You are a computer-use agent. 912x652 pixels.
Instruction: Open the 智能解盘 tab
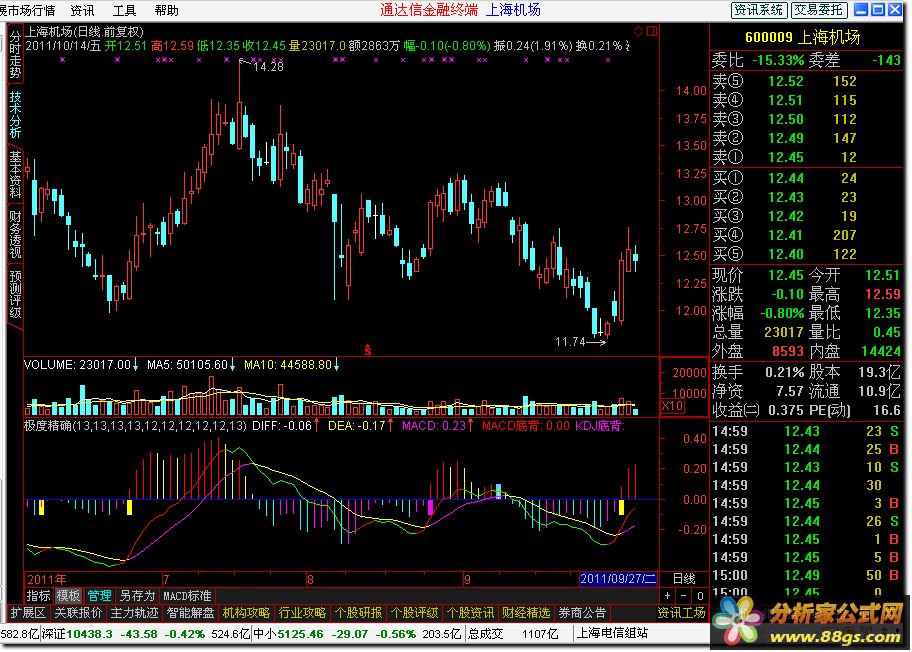point(190,613)
